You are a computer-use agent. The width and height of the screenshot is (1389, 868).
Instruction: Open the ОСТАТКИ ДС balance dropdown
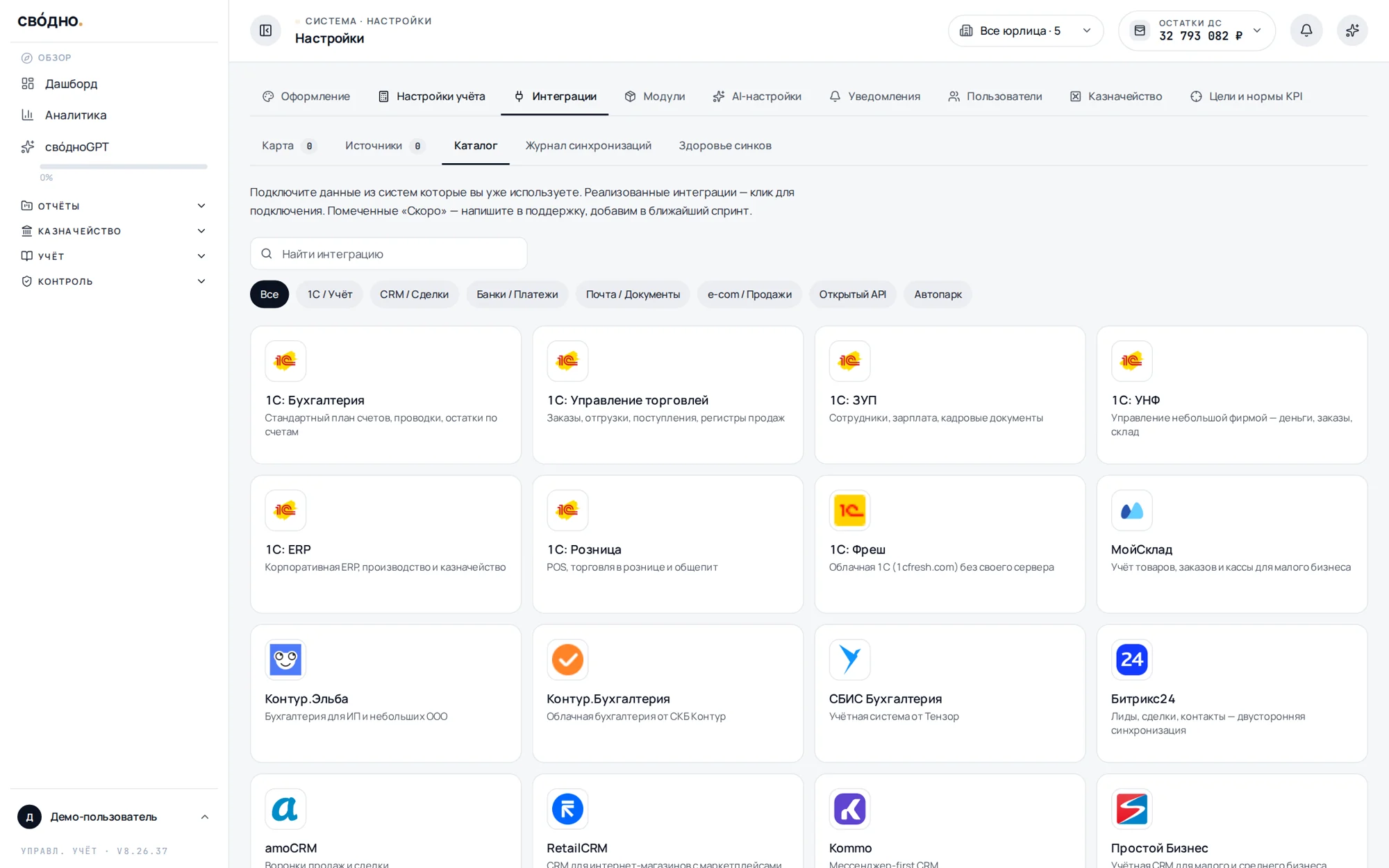[1197, 31]
